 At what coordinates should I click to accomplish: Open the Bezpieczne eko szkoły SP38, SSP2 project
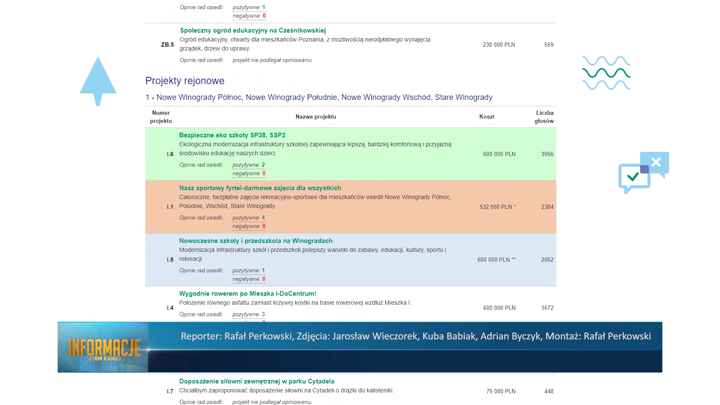(232, 135)
